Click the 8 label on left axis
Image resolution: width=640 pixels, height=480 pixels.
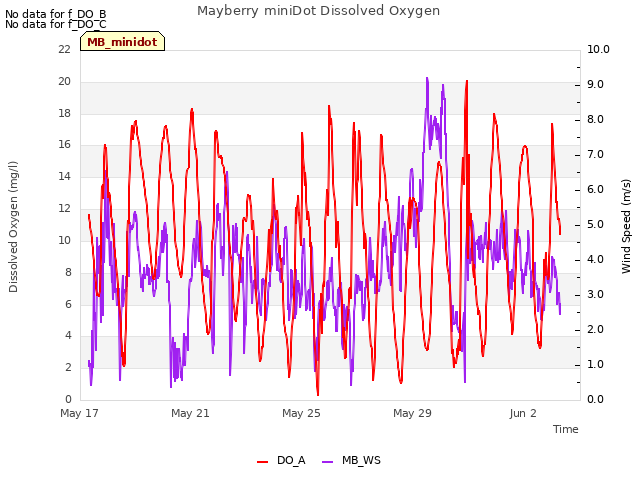(68, 272)
